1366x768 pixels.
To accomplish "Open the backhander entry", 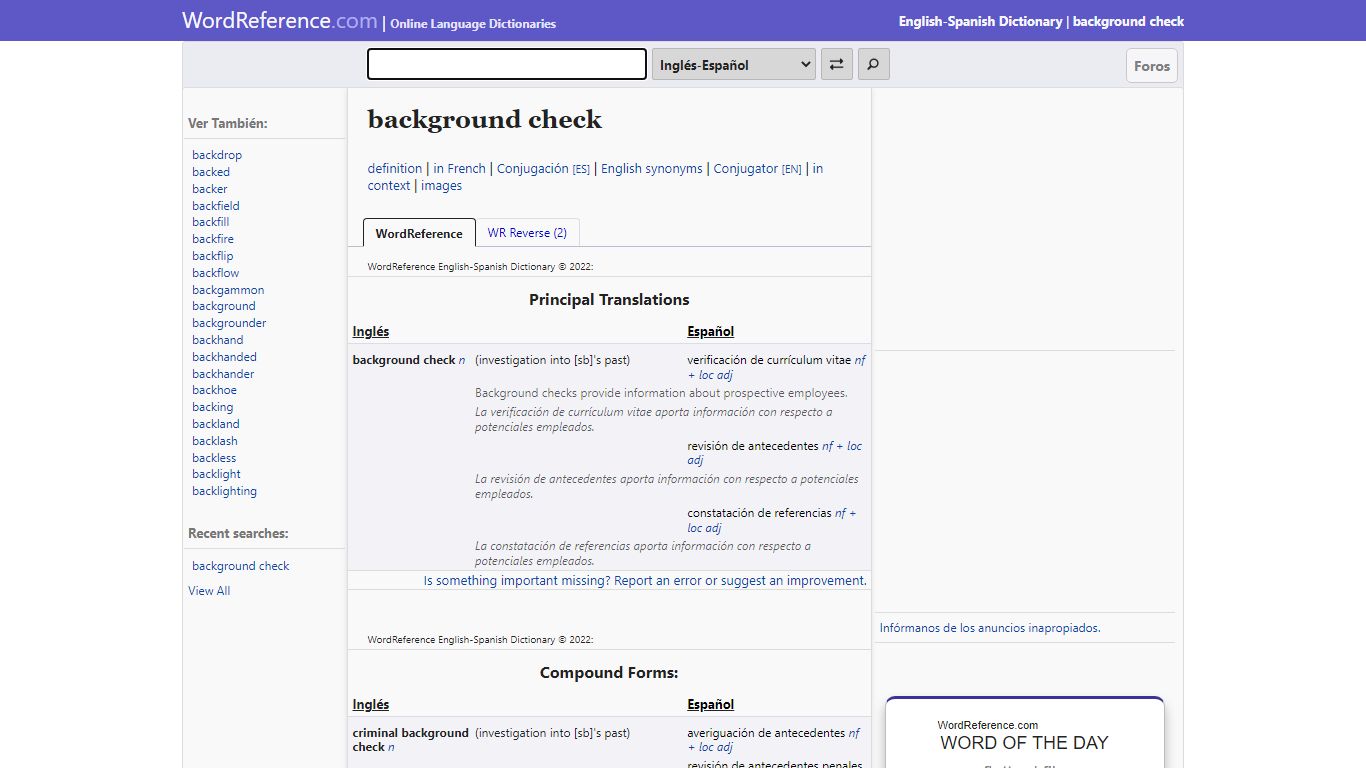I will point(223,374).
